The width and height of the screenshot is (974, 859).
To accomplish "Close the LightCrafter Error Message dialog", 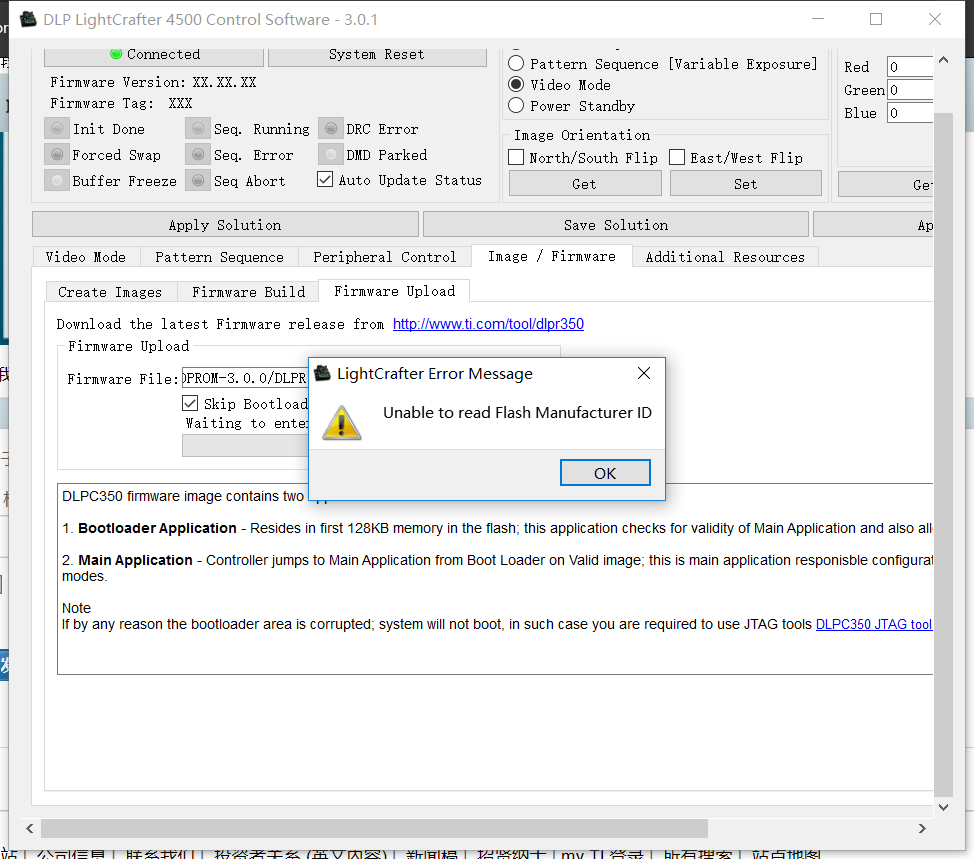I will click(x=644, y=373).
